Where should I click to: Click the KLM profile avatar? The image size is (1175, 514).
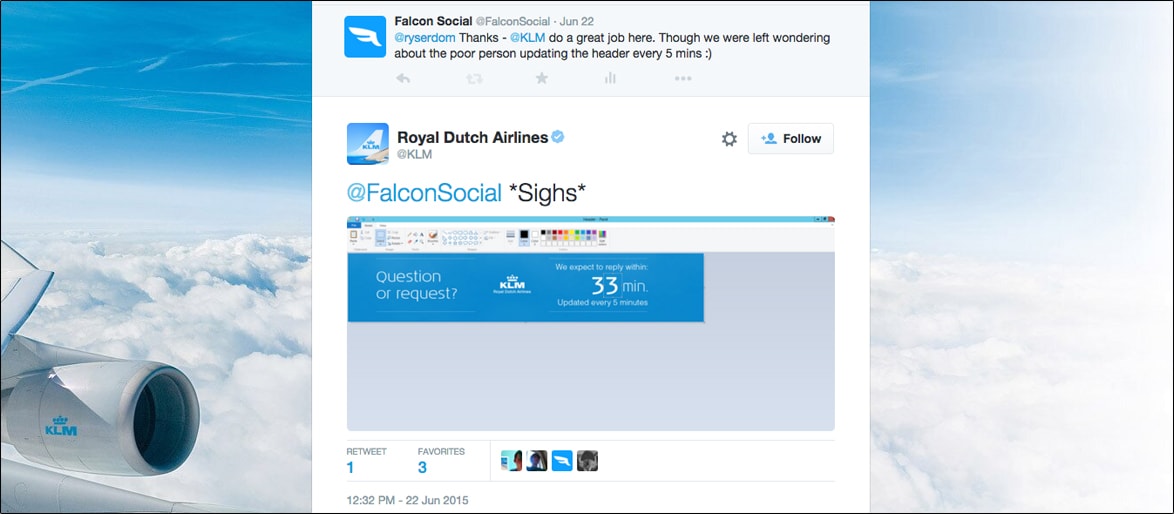[x=367, y=143]
